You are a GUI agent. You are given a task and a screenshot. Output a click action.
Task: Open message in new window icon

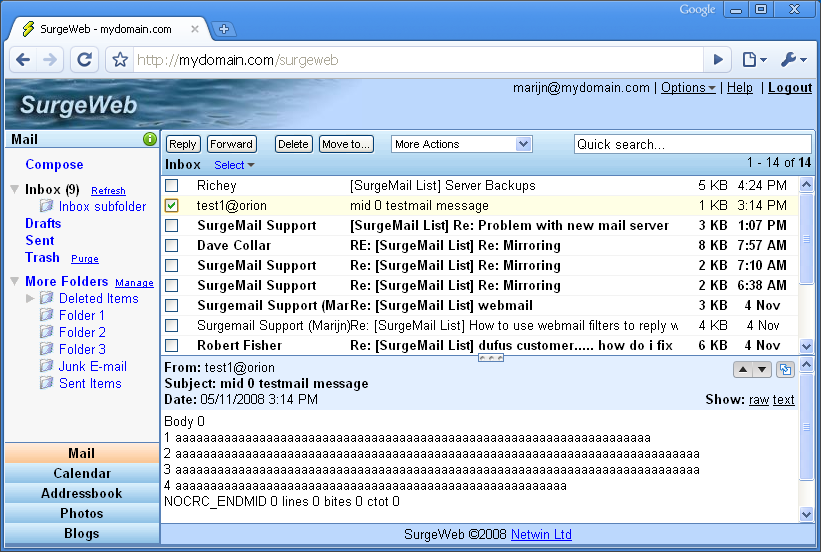pos(785,370)
